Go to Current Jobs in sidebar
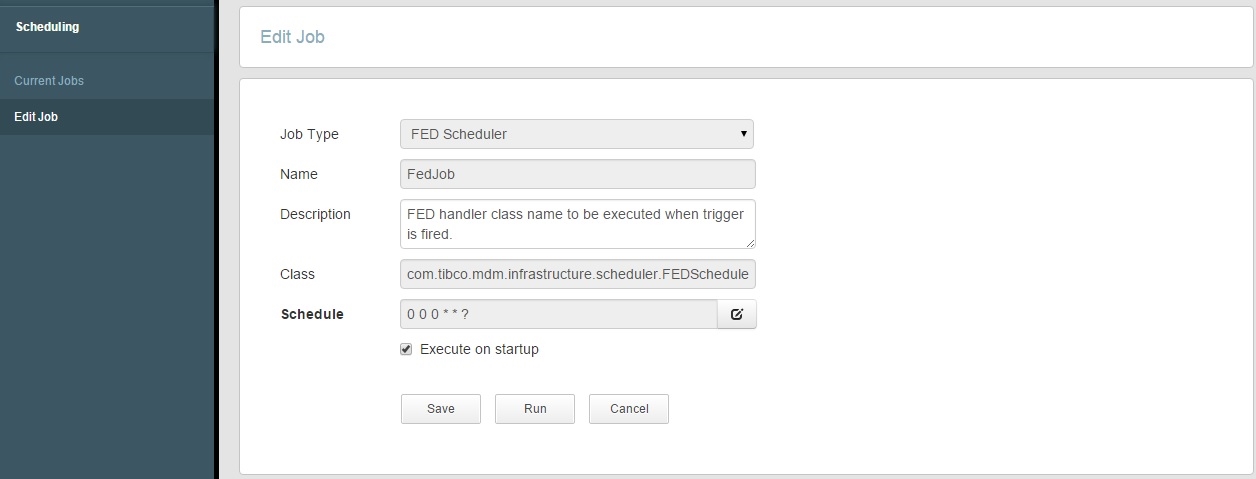The height and width of the screenshot is (479, 1256). click(49, 81)
